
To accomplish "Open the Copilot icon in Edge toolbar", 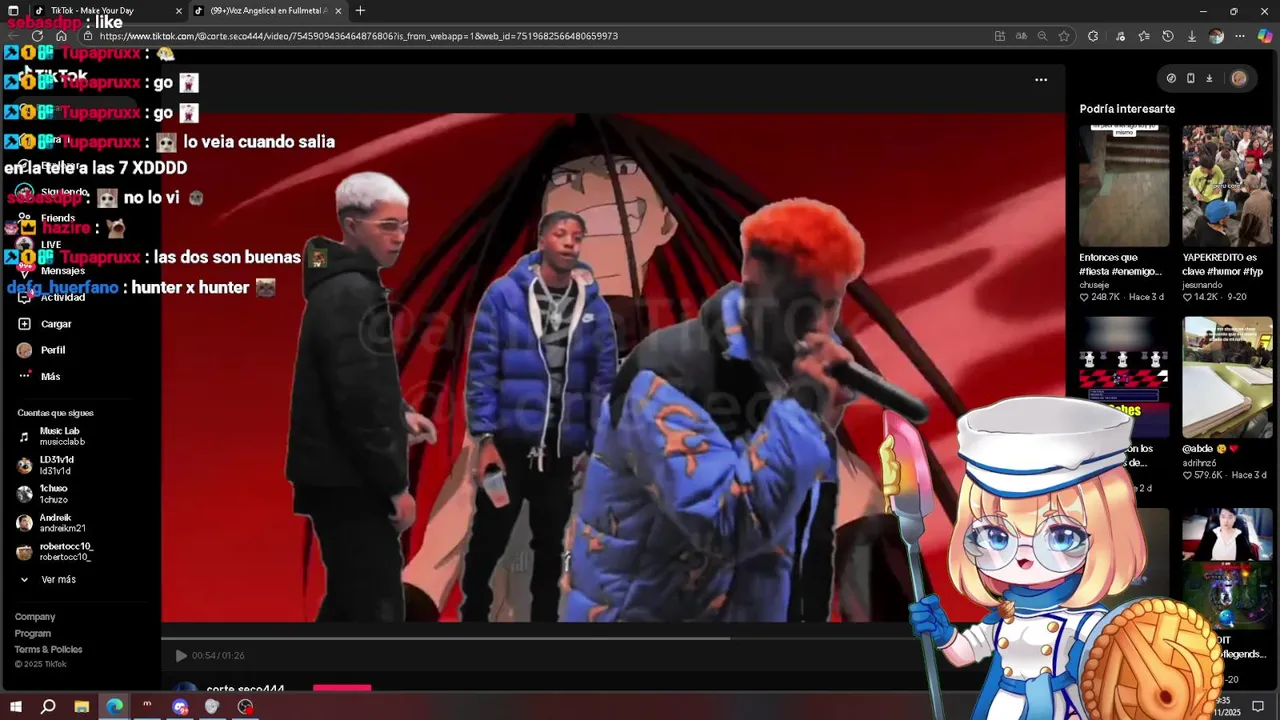I will (x=1265, y=36).
